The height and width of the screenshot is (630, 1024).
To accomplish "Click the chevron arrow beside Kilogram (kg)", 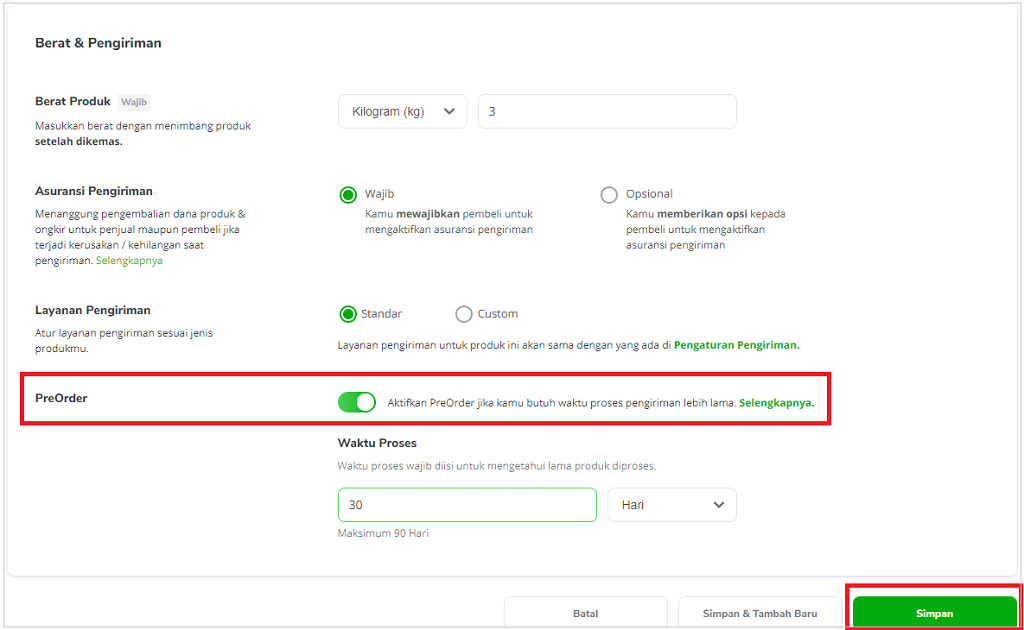I will click(449, 112).
